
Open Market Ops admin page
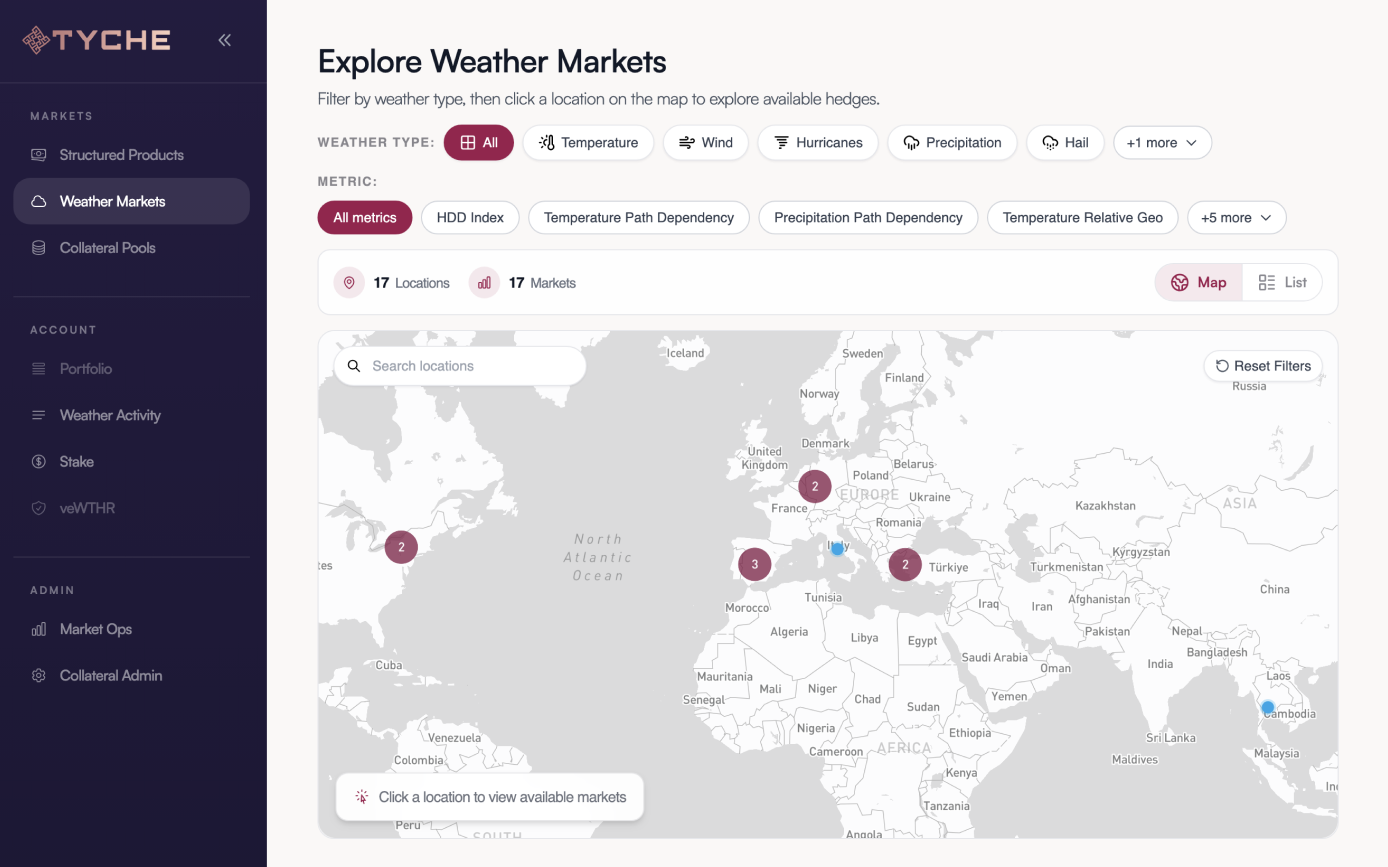pos(95,629)
